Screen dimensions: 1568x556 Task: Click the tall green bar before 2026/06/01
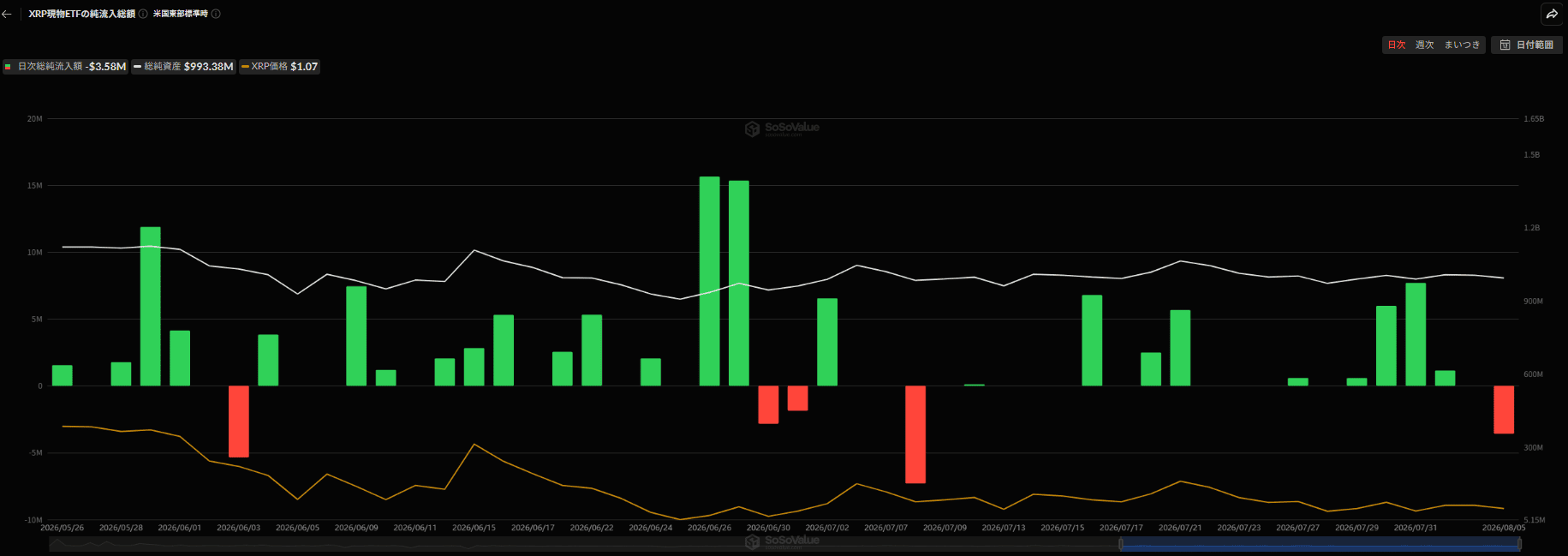click(151, 306)
